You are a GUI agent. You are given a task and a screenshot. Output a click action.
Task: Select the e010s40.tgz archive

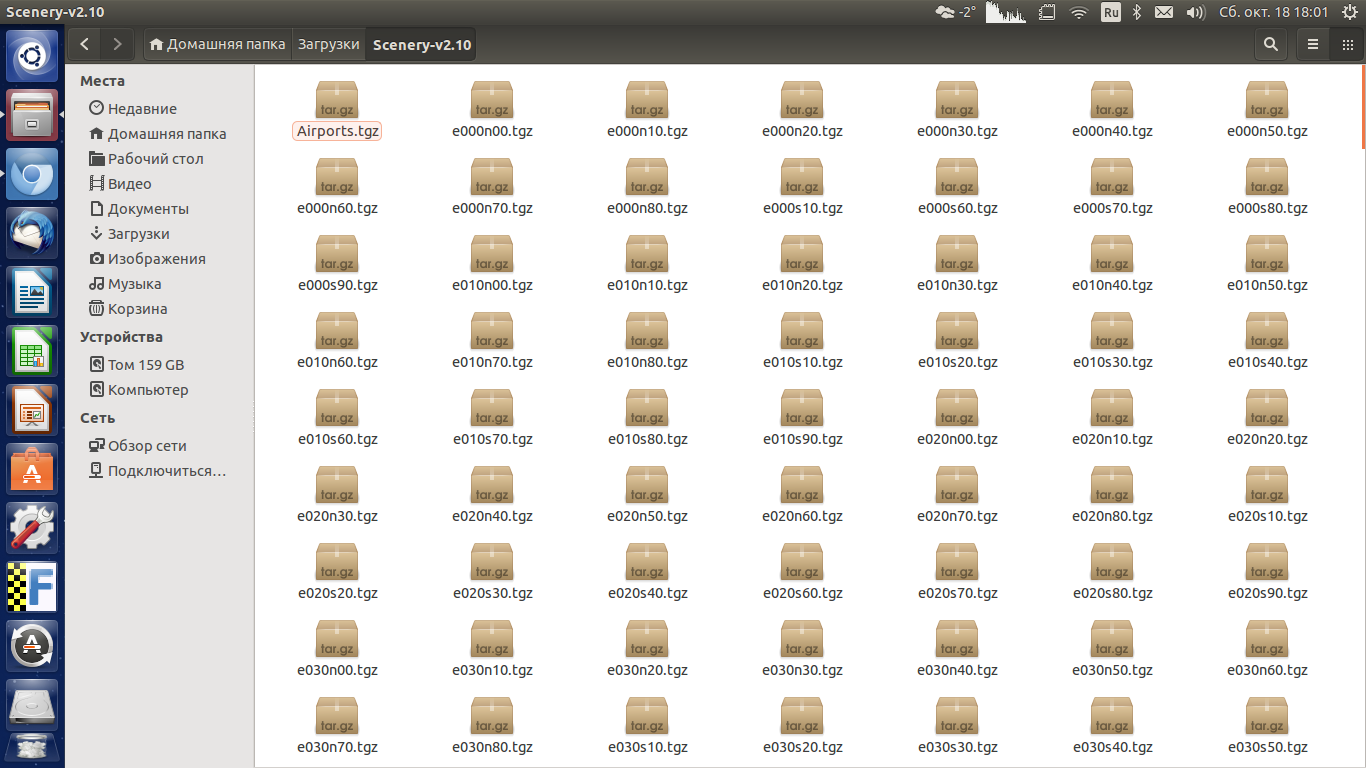1267,341
